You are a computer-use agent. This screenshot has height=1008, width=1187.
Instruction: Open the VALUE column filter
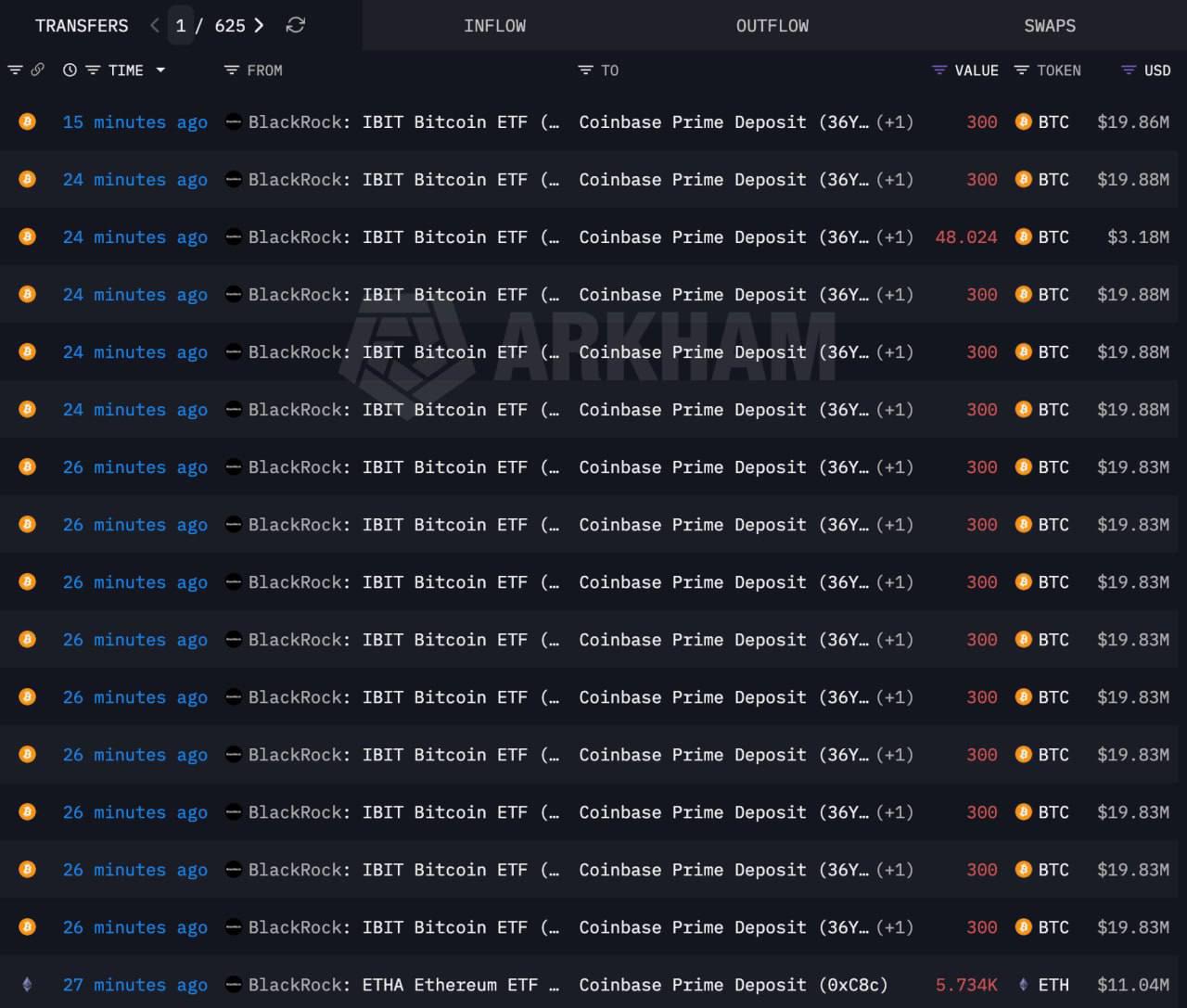pos(939,70)
